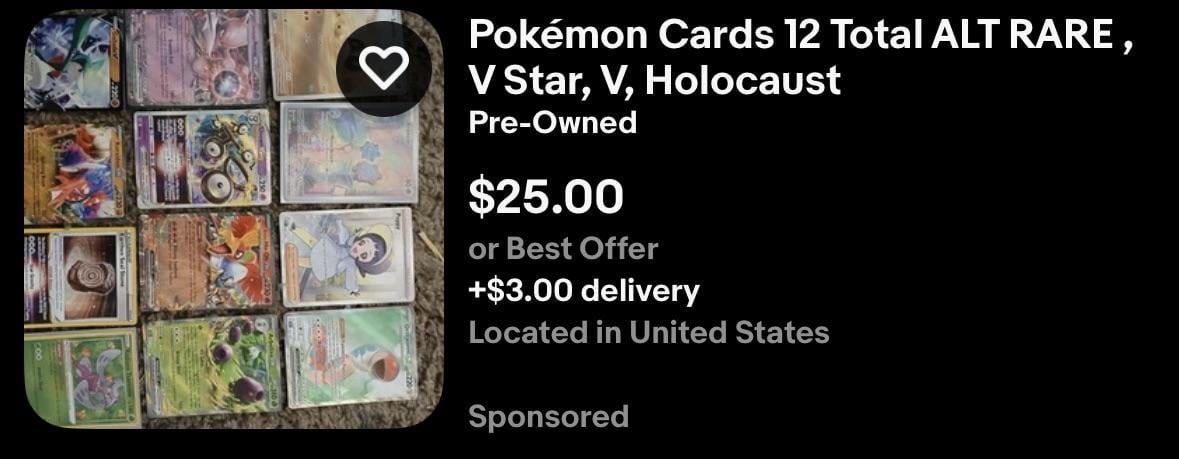This screenshot has width=1179, height=459.
Task: Click the pink Mew card at top
Action: tap(195, 57)
